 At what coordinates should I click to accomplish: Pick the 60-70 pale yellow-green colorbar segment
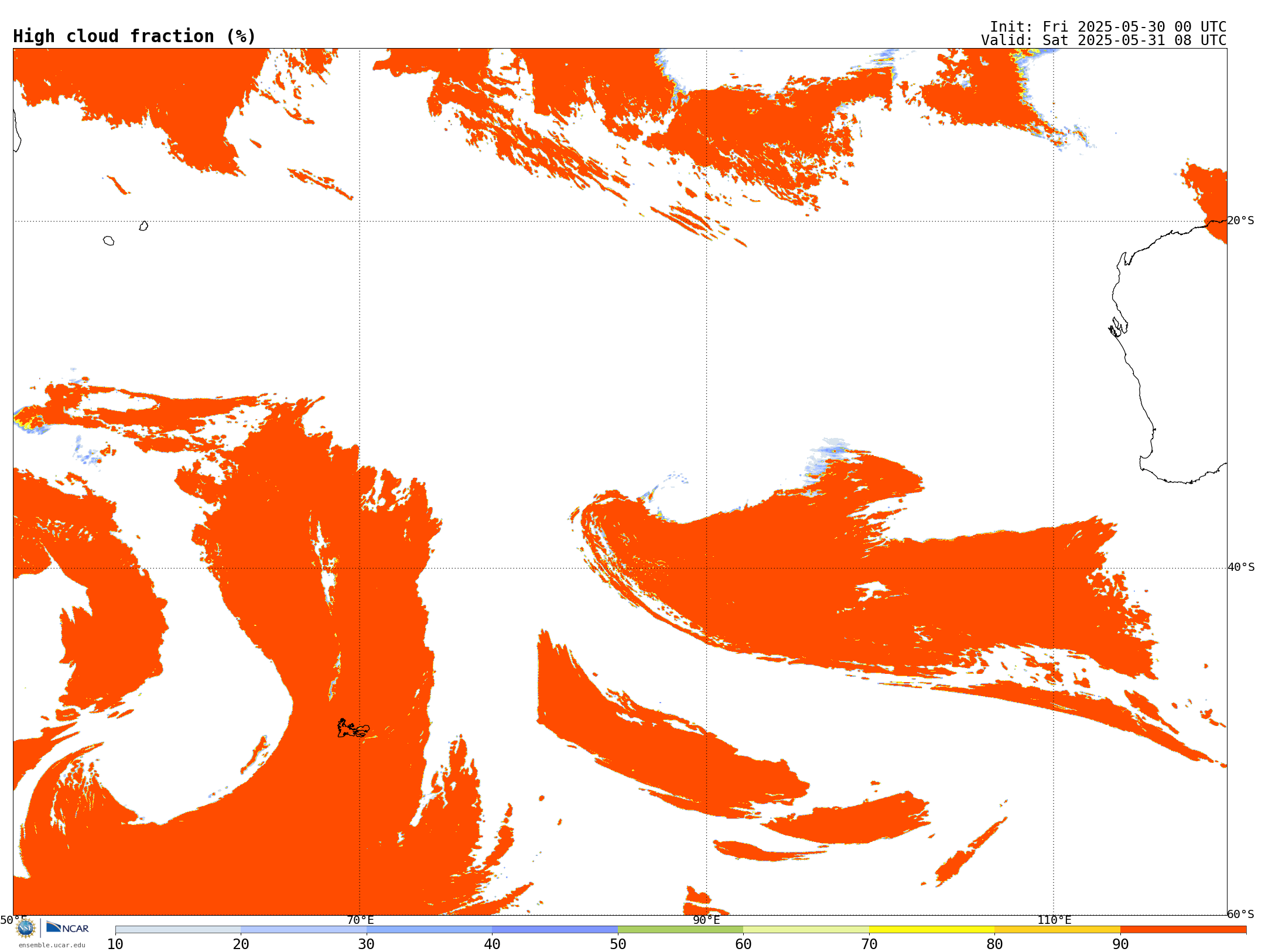tap(806, 930)
